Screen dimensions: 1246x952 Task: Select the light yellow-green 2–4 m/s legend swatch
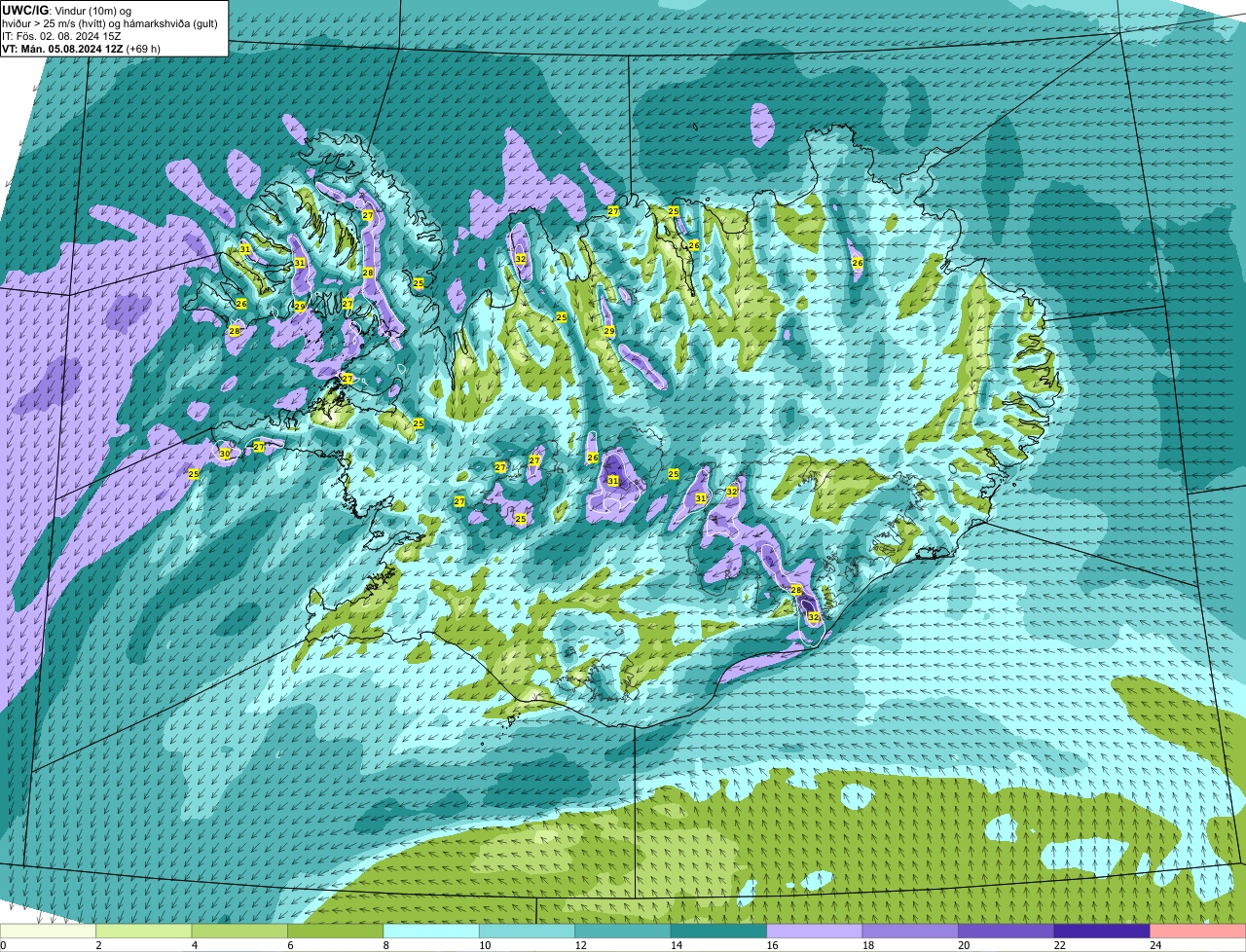pyautogui.click(x=145, y=931)
